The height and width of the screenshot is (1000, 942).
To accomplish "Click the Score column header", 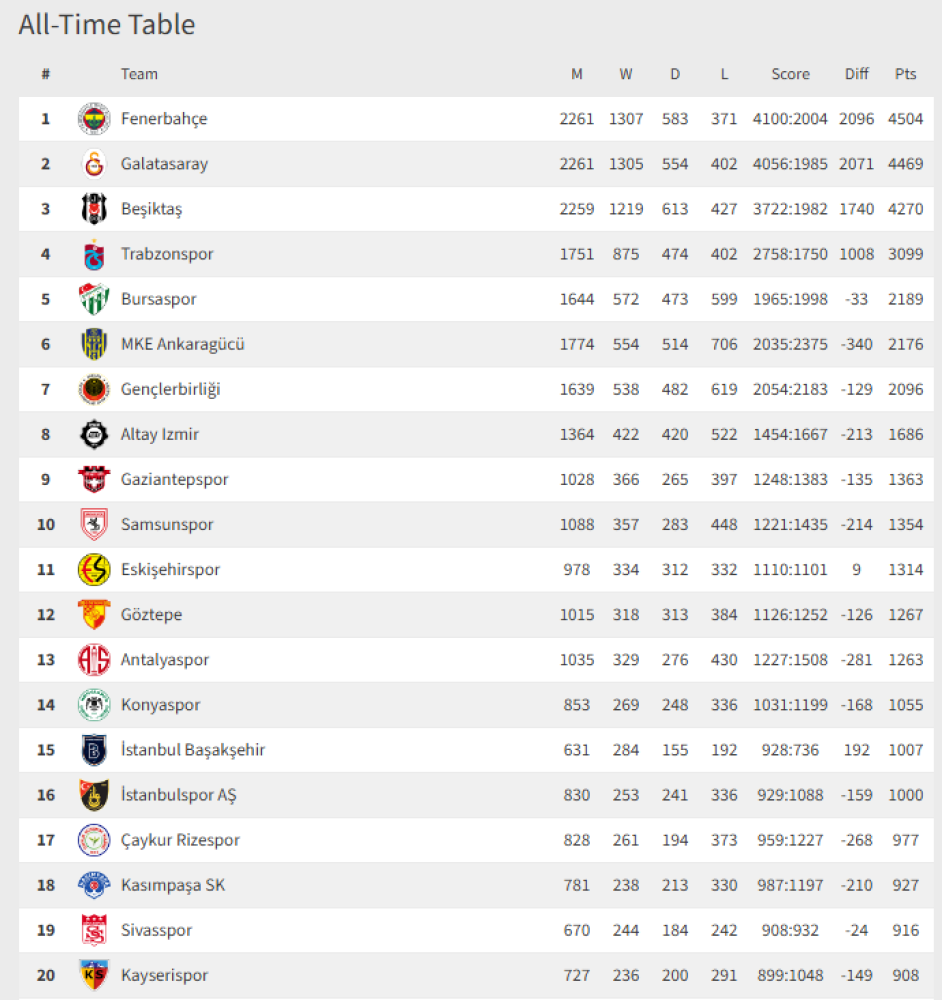I will (x=790, y=74).
